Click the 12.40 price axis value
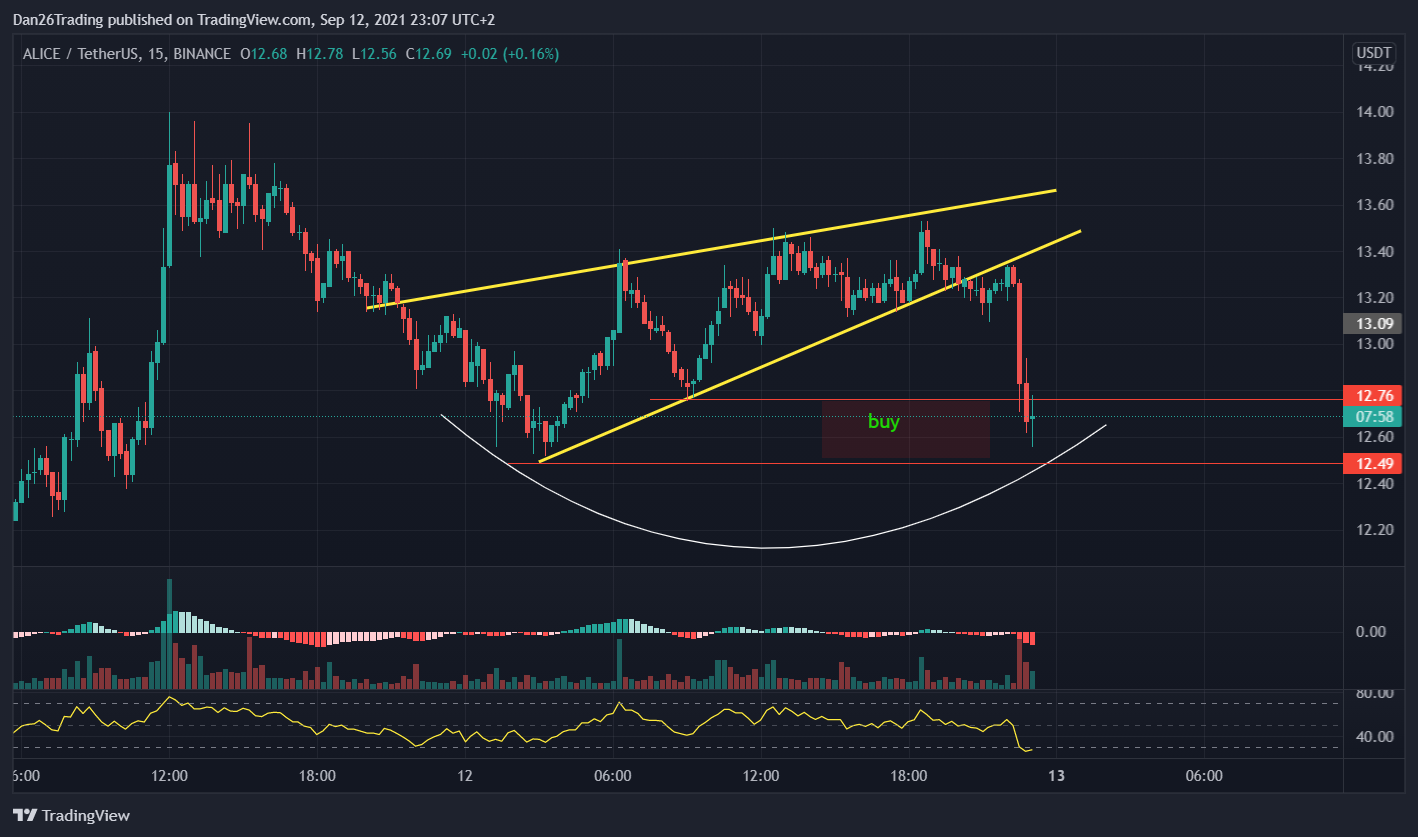The width and height of the screenshot is (1418, 837). tap(1374, 484)
